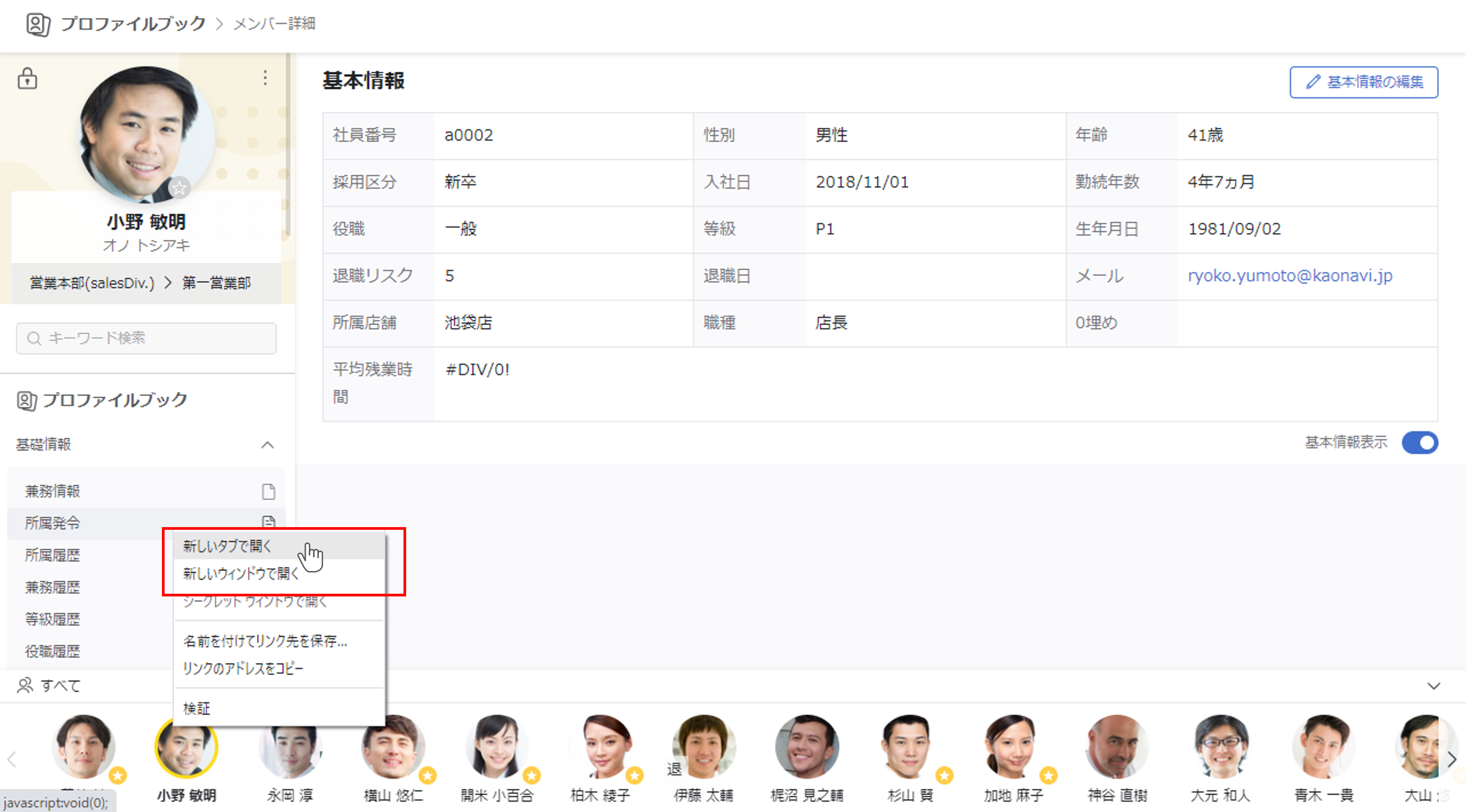Choose 新しいウィンドウで開く from context menu
This screenshot has height=812, width=1466.
coord(241,573)
